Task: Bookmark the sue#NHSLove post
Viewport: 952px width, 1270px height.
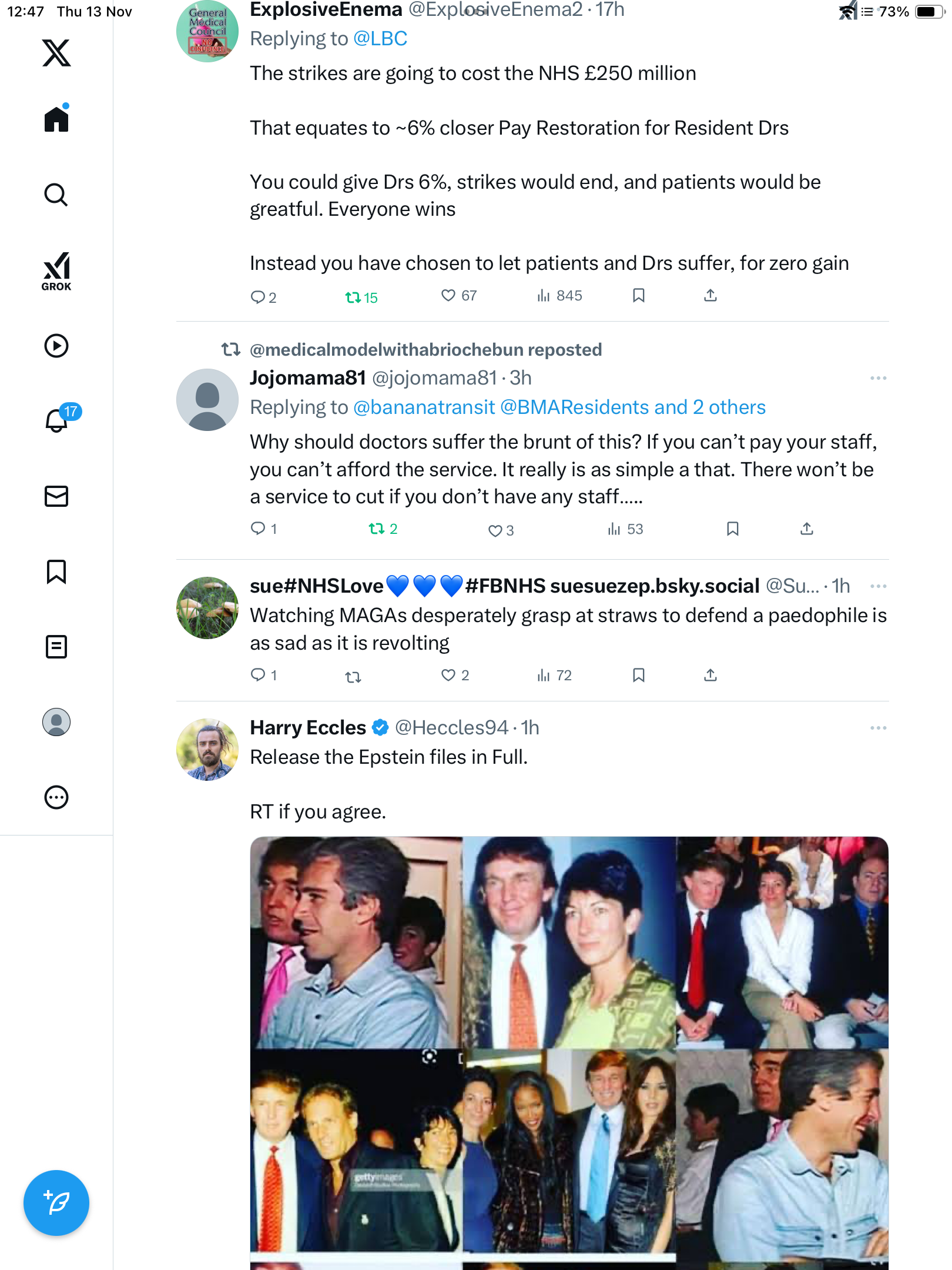Action: pos(639,675)
